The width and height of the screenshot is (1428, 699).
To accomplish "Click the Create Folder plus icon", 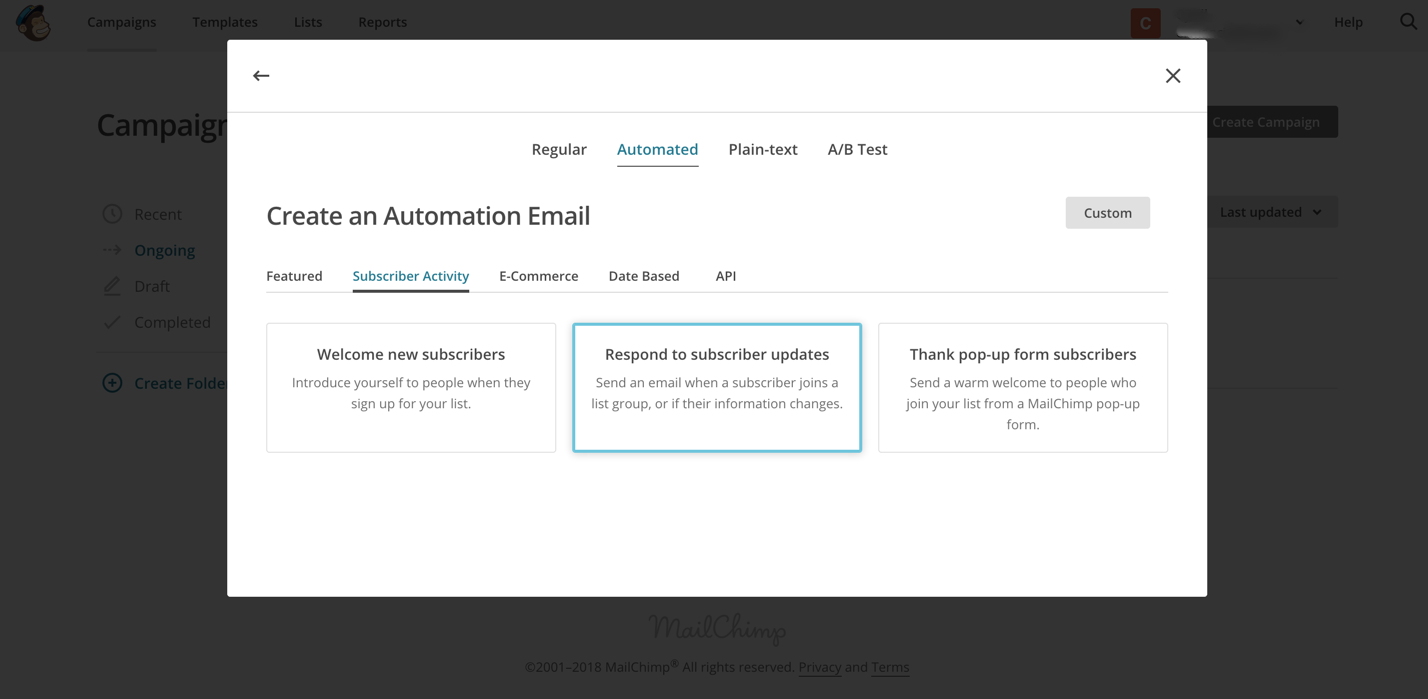I will click(x=112, y=383).
